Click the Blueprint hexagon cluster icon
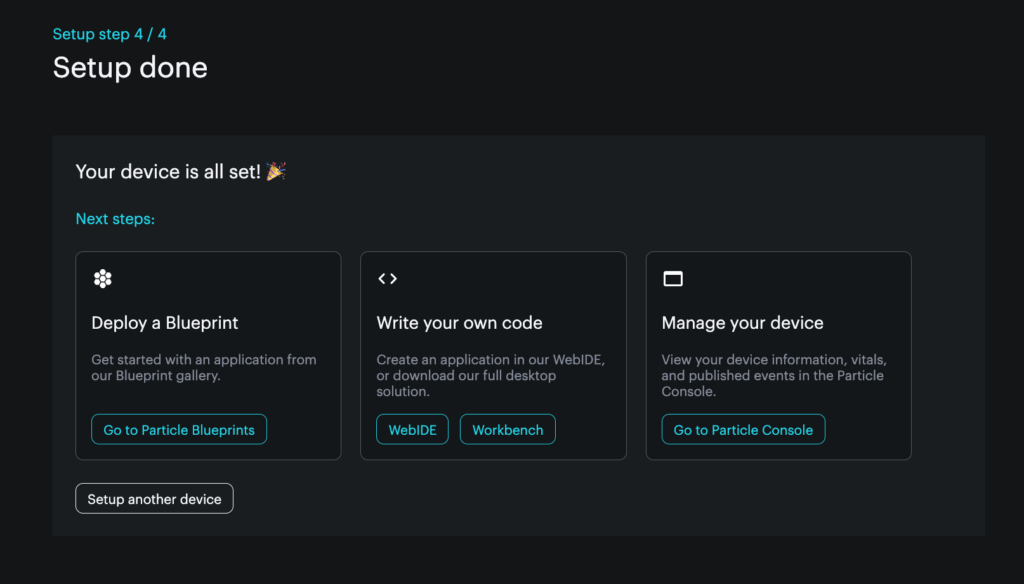The height and width of the screenshot is (584, 1024). [102, 279]
